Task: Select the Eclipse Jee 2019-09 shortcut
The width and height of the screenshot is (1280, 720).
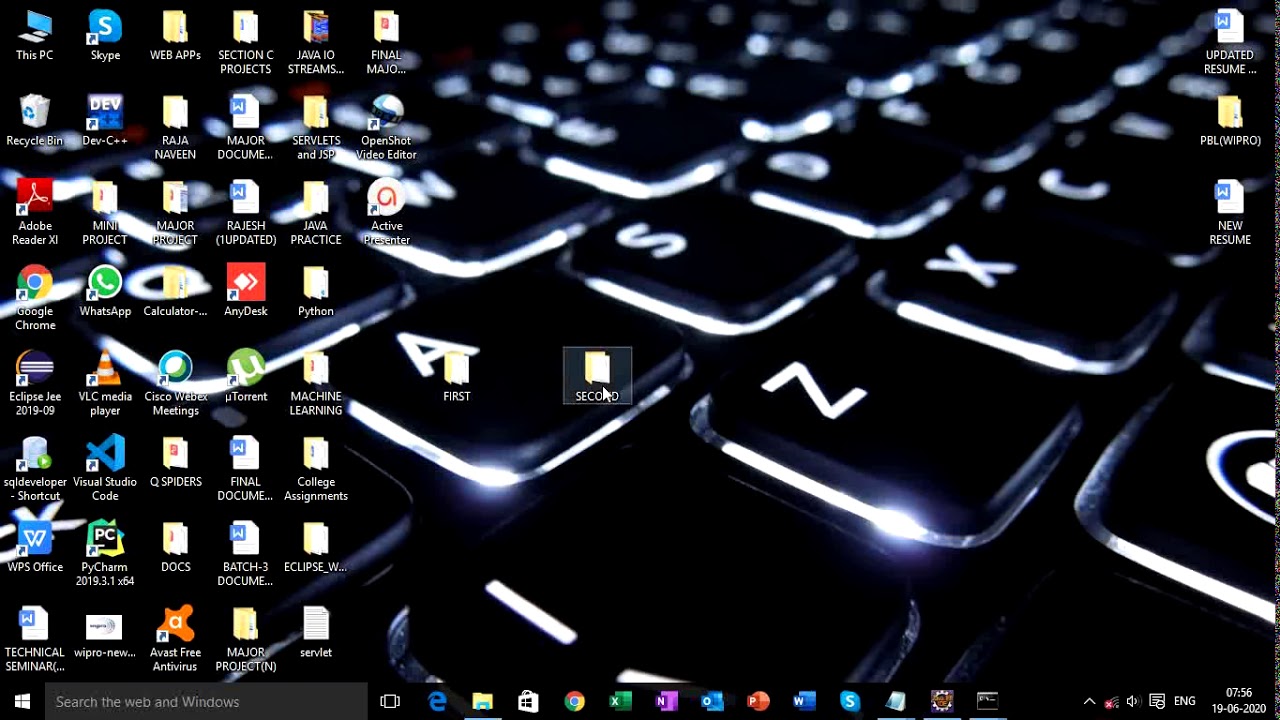Action: pyautogui.click(x=34, y=383)
